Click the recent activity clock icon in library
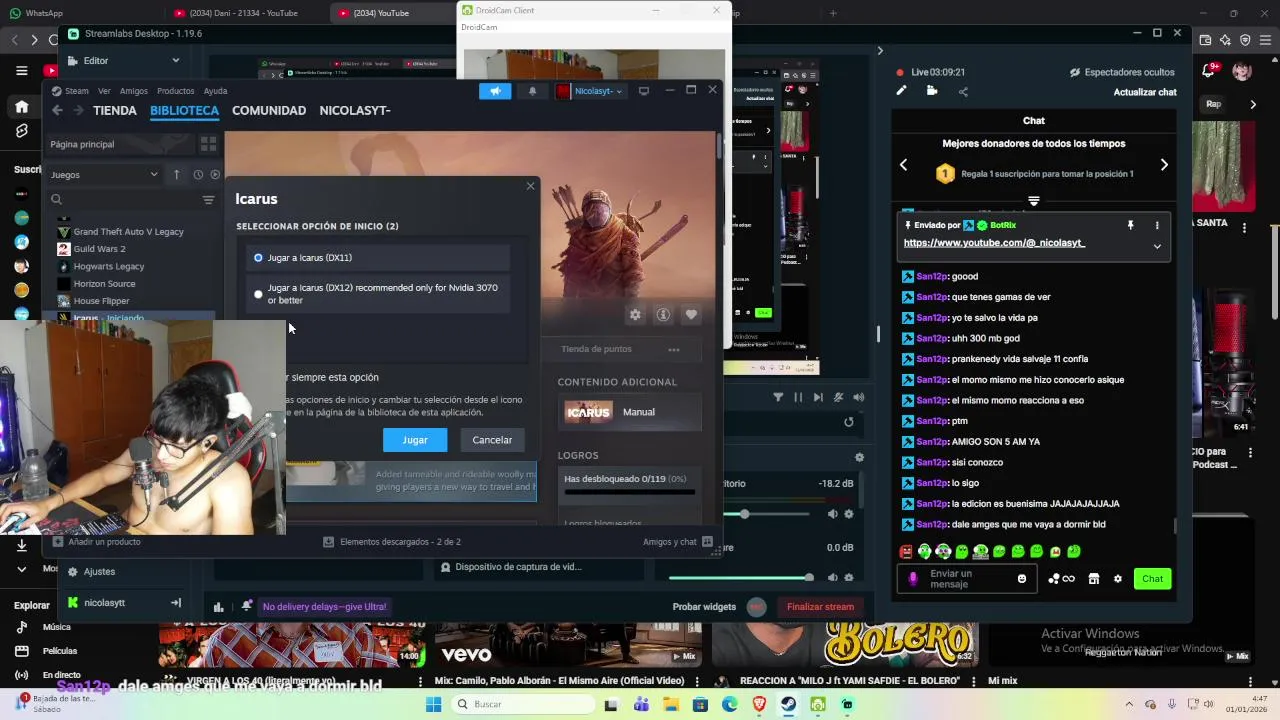Image resolution: width=1280 pixels, height=720 pixels. point(198,174)
